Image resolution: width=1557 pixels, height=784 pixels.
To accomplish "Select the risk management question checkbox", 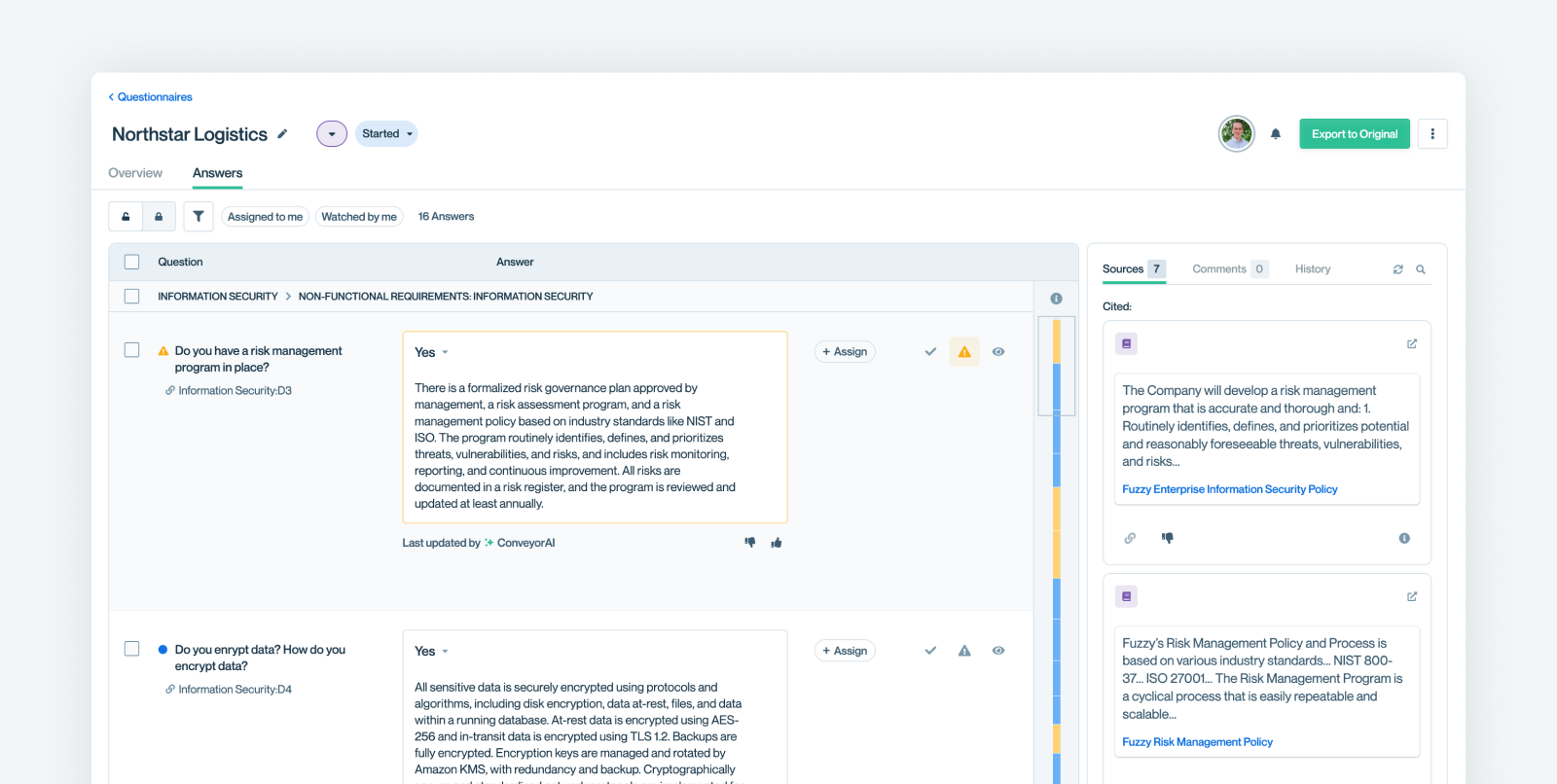I will 132,350.
